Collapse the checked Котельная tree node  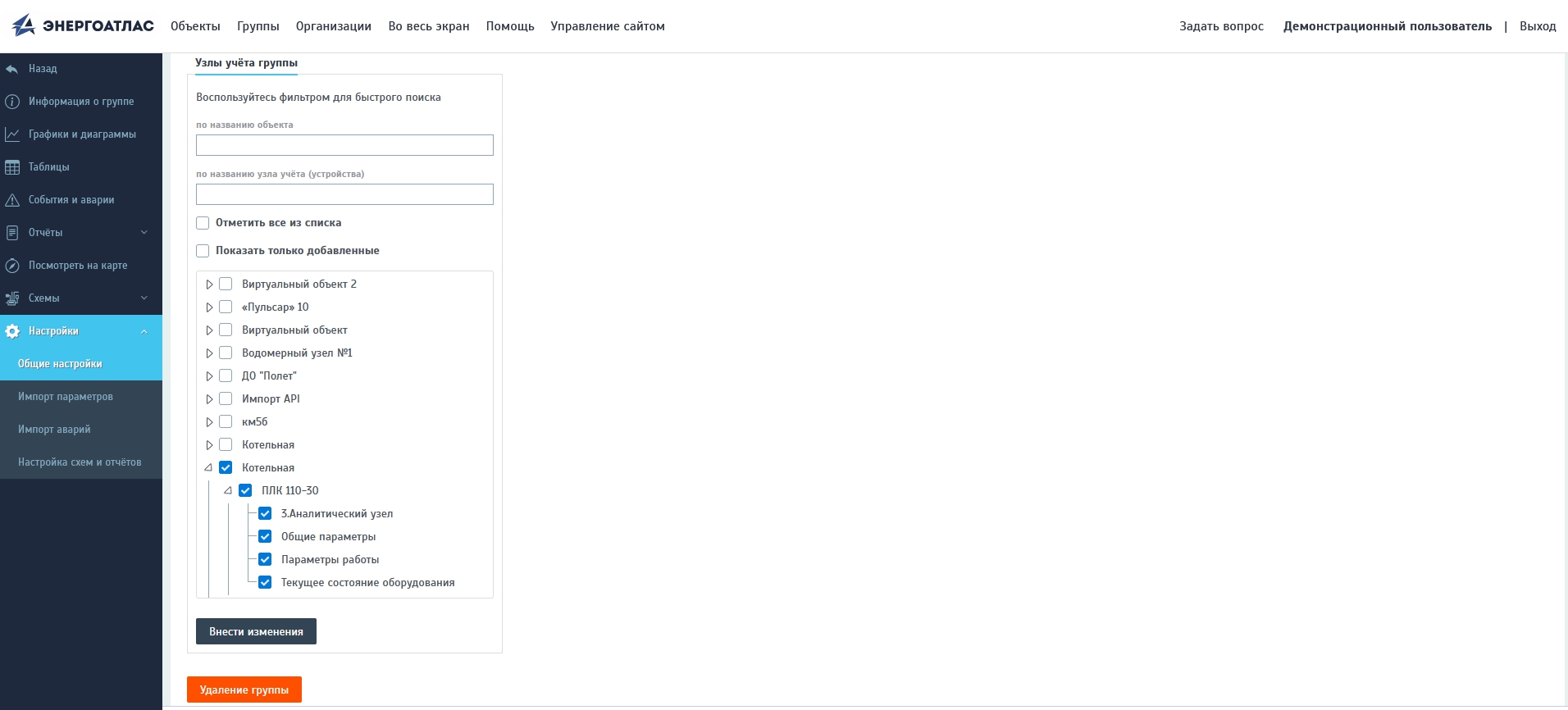tap(208, 467)
